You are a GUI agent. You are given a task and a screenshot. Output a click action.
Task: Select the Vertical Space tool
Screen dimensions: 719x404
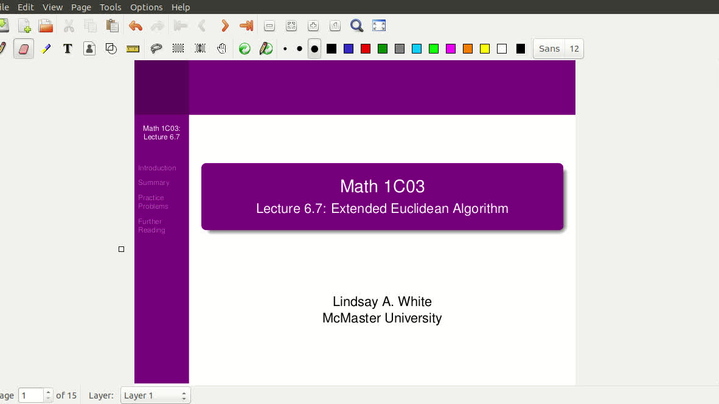200,49
